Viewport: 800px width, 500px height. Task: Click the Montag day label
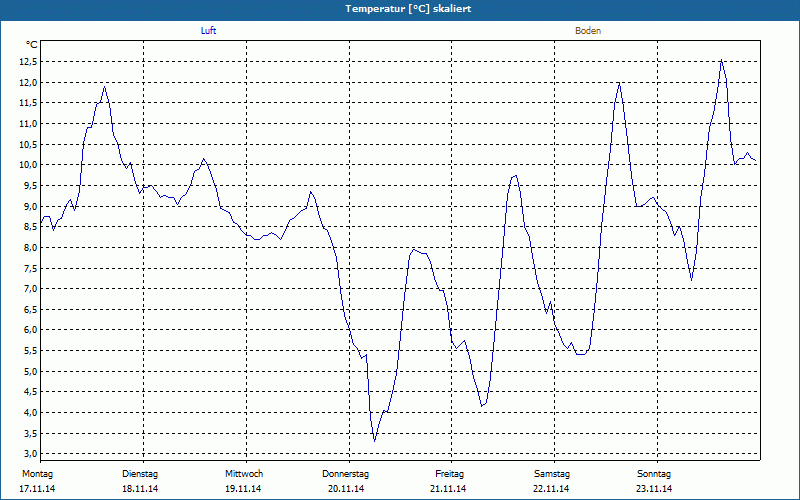tap(37, 474)
